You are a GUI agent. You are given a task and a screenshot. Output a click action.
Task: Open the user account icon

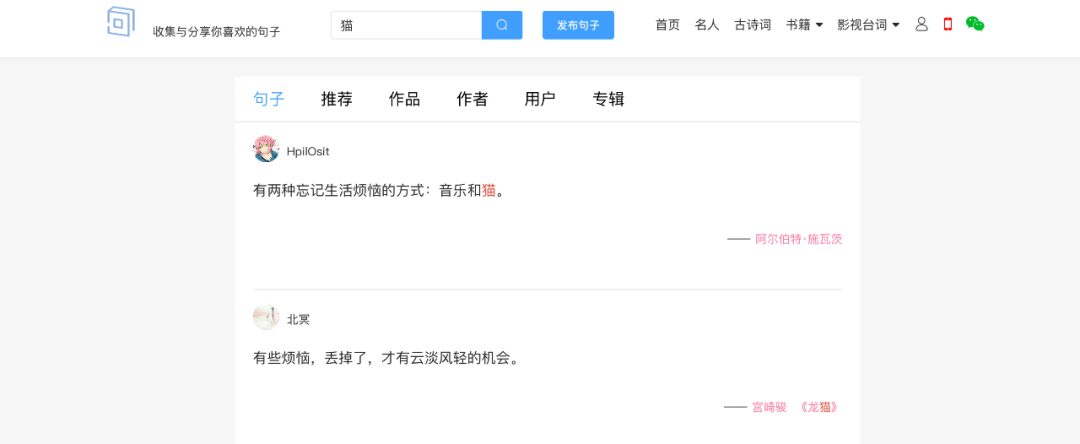click(x=922, y=24)
